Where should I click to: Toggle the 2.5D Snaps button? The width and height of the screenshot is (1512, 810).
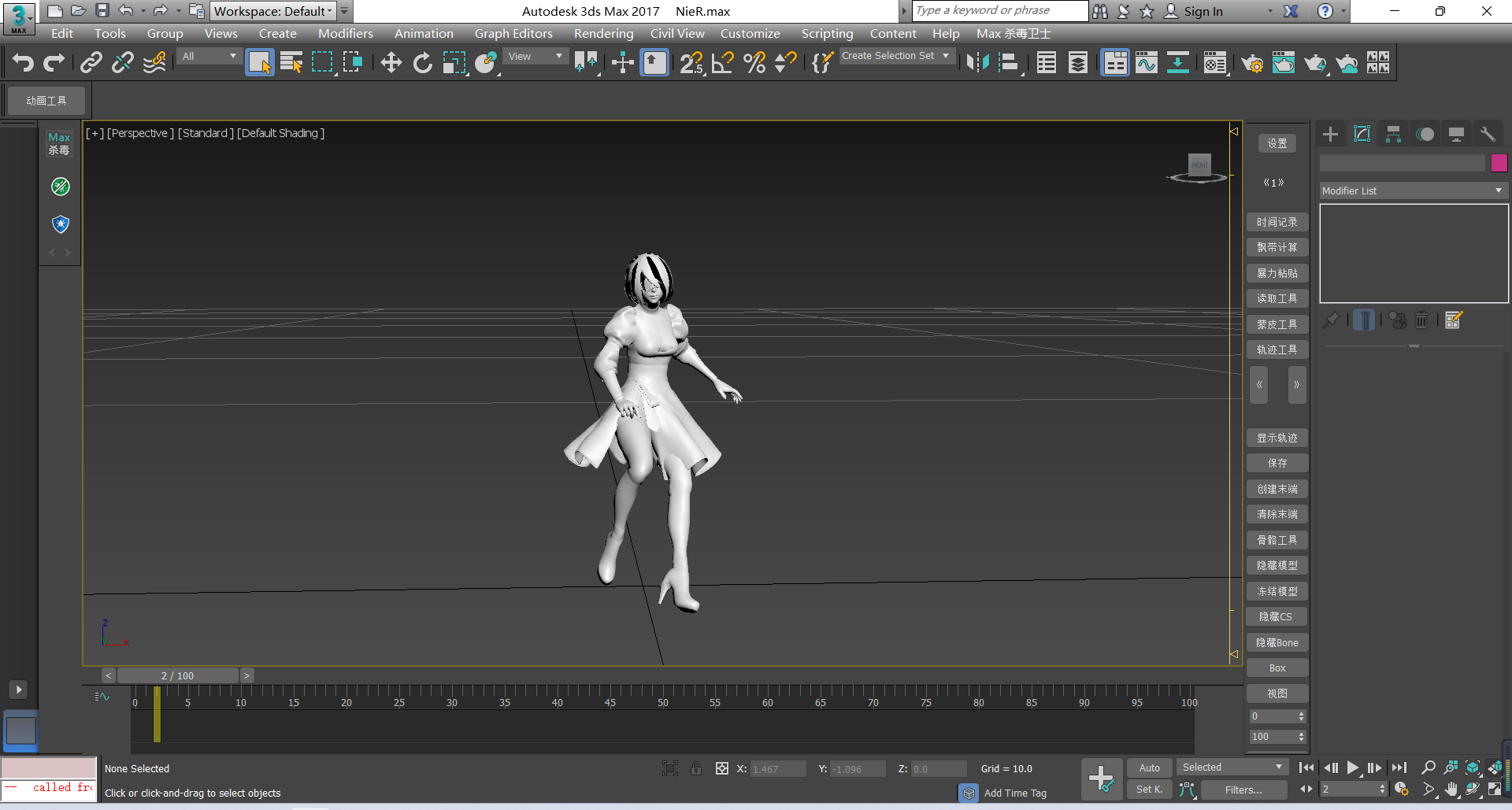point(691,62)
